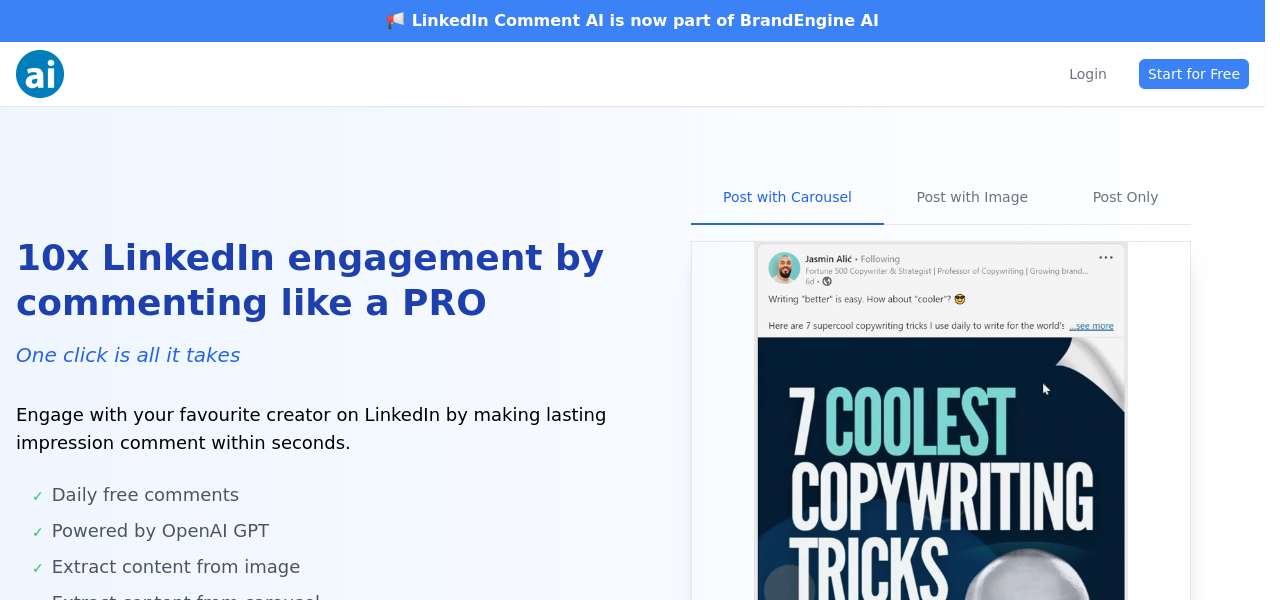
Task: Click the "10x LinkedIn engagement" headline
Action: [310, 280]
